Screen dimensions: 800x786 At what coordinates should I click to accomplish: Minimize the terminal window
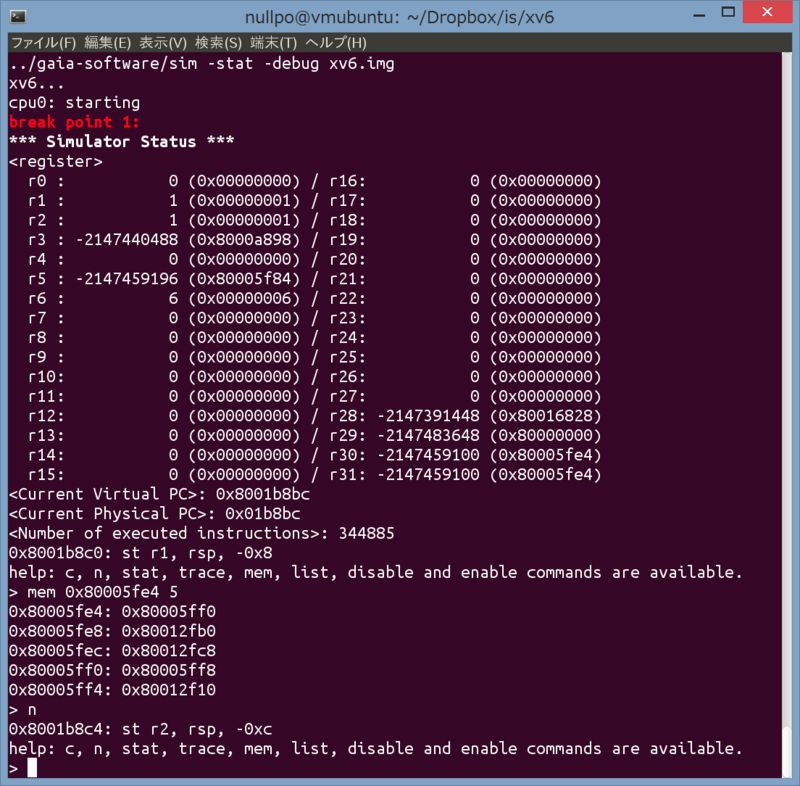coord(699,15)
